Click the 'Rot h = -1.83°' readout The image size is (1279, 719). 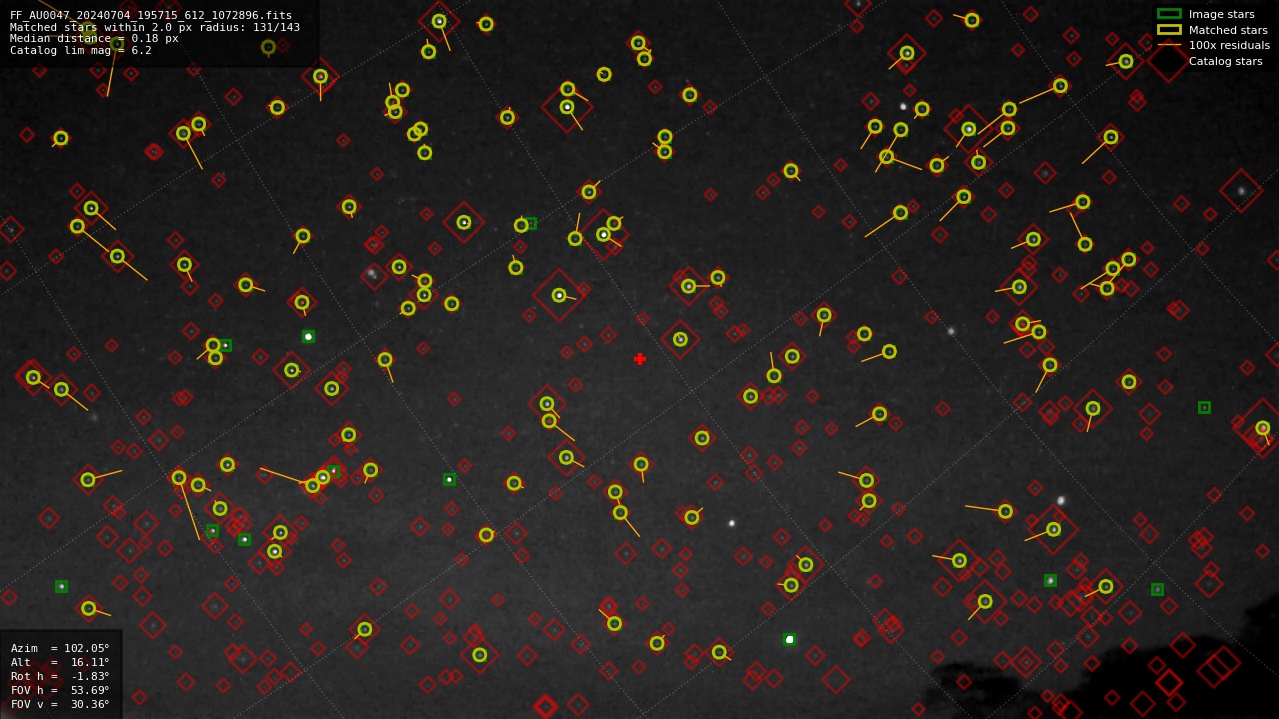(x=60, y=676)
